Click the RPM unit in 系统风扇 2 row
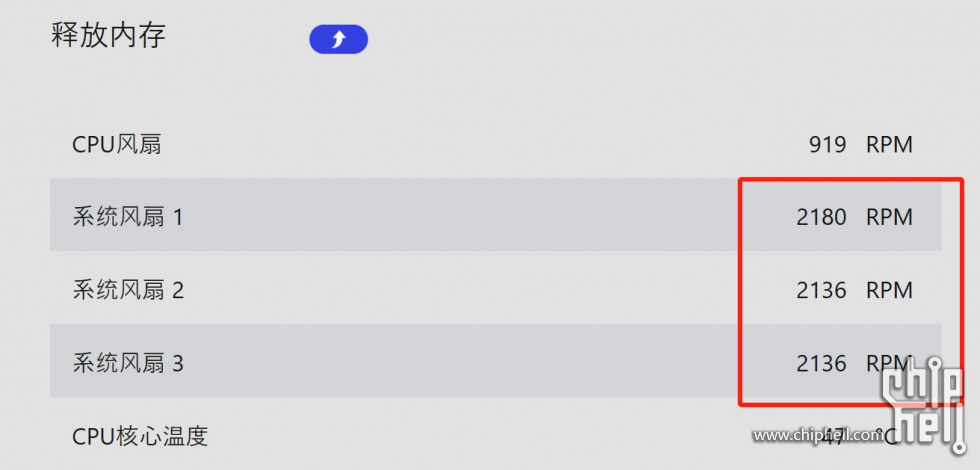The width and height of the screenshot is (980, 470). (x=889, y=291)
